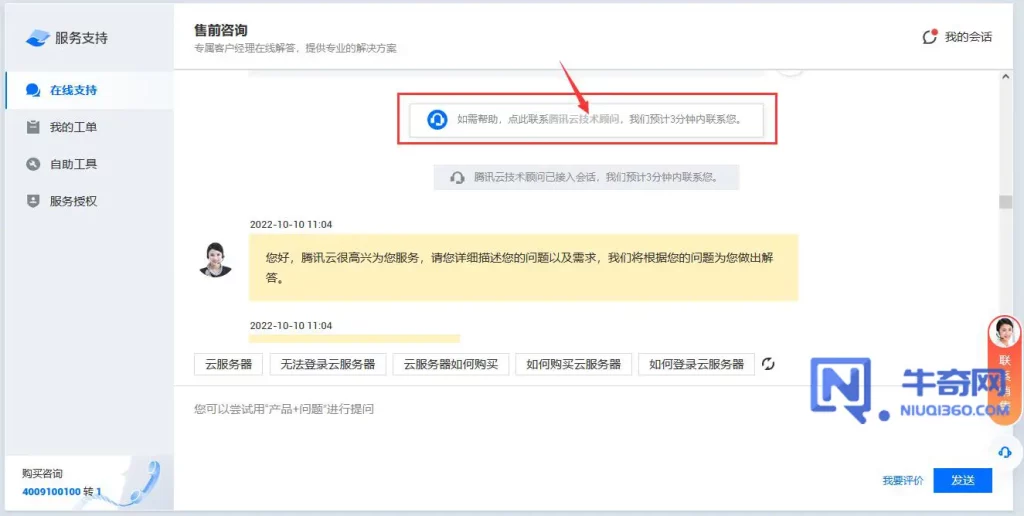Click the 服务授权 shield icon
This screenshot has width=1024, height=516.
click(x=33, y=201)
